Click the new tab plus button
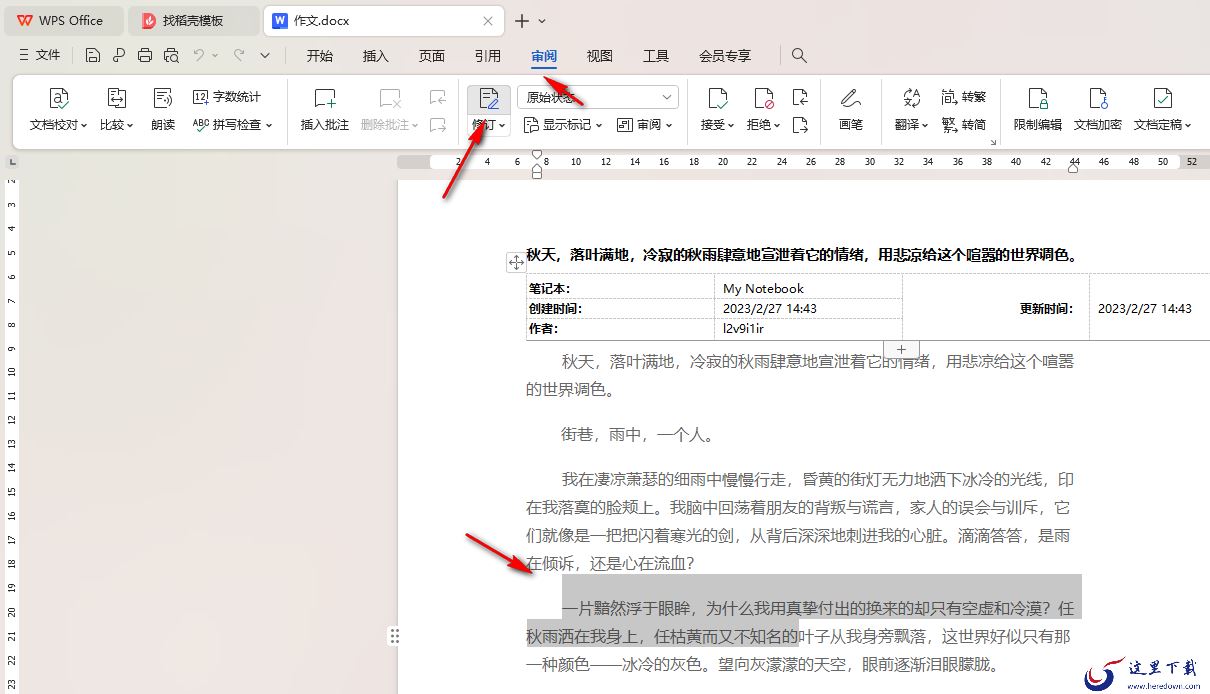Image resolution: width=1210 pixels, height=694 pixels. click(x=522, y=20)
